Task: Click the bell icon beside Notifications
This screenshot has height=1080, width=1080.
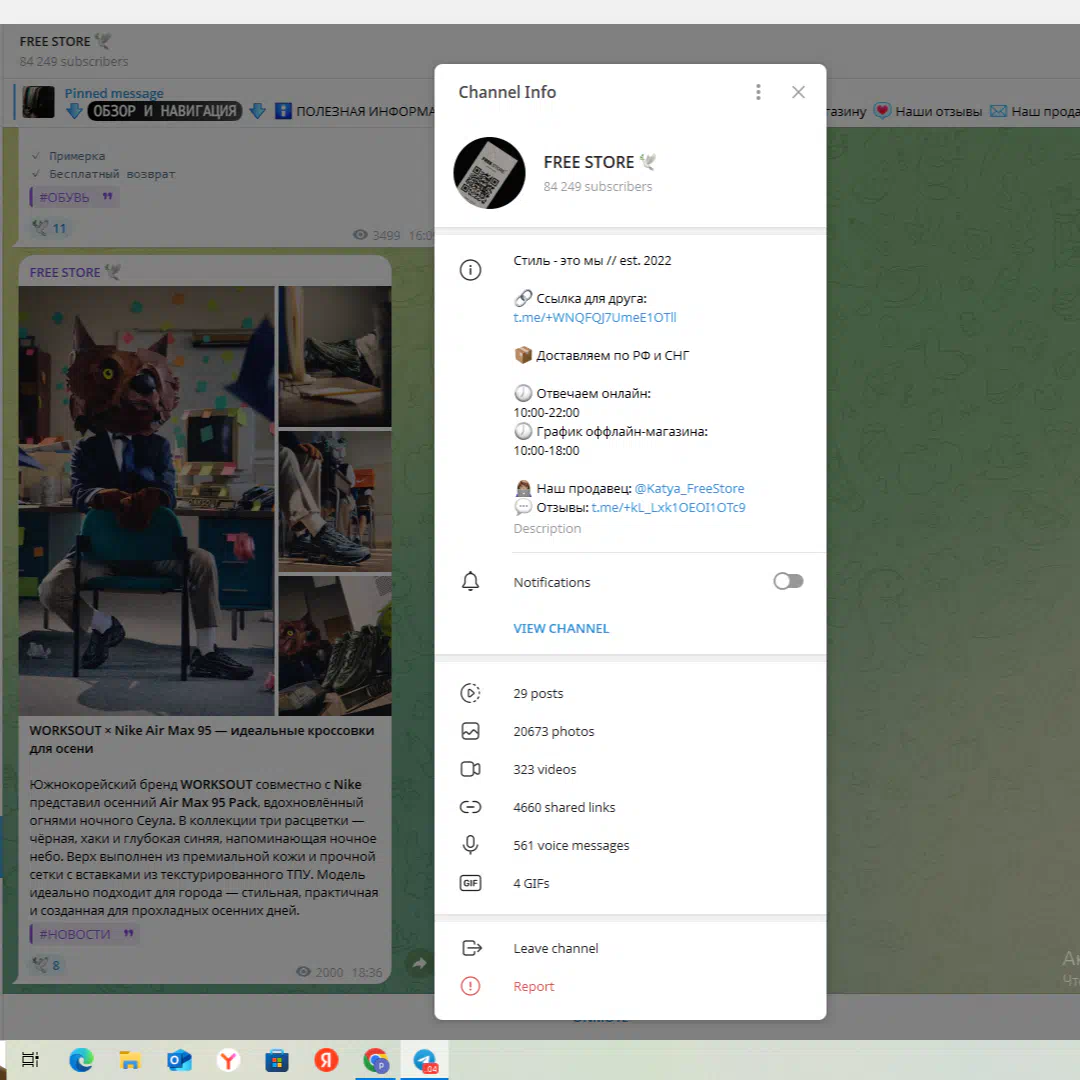Action: click(470, 582)
